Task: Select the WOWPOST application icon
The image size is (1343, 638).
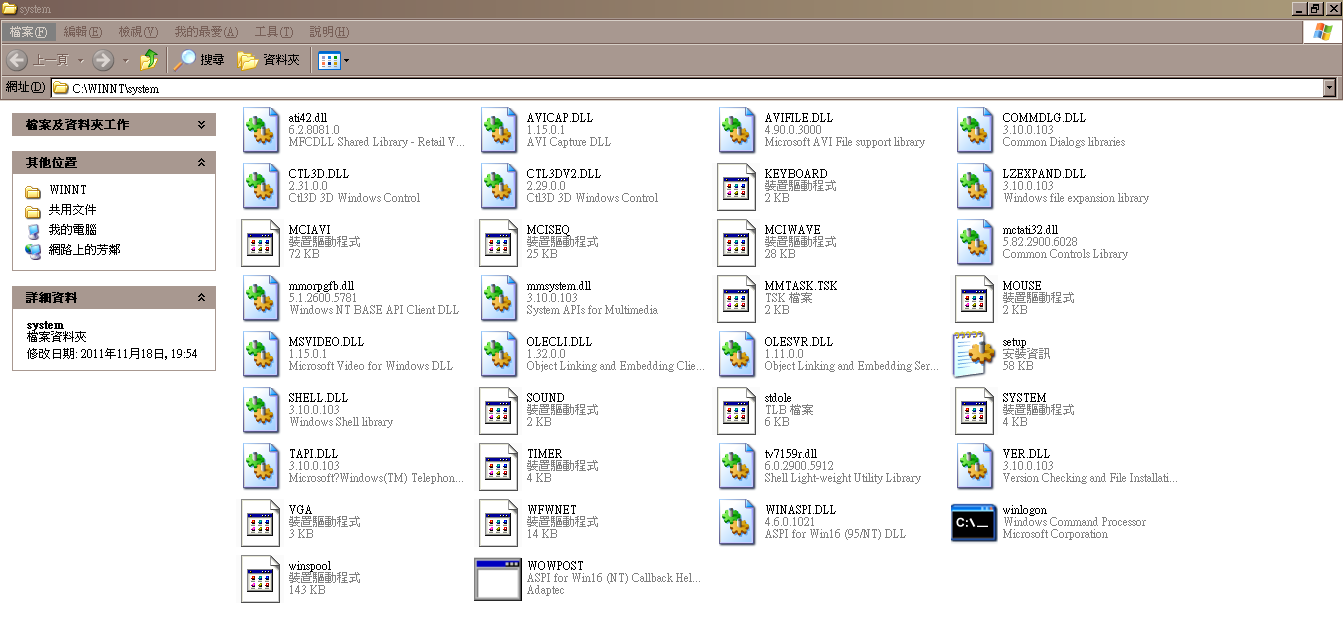Action: [498, 578]
